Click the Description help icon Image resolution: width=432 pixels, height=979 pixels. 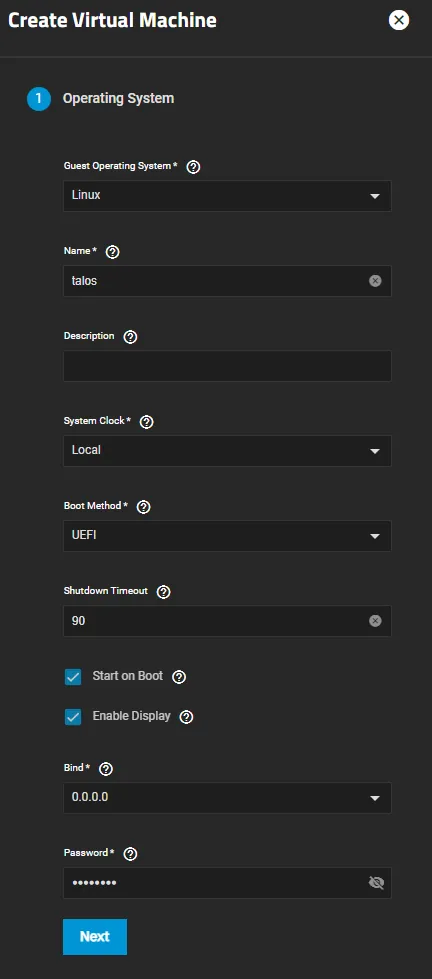130,337
